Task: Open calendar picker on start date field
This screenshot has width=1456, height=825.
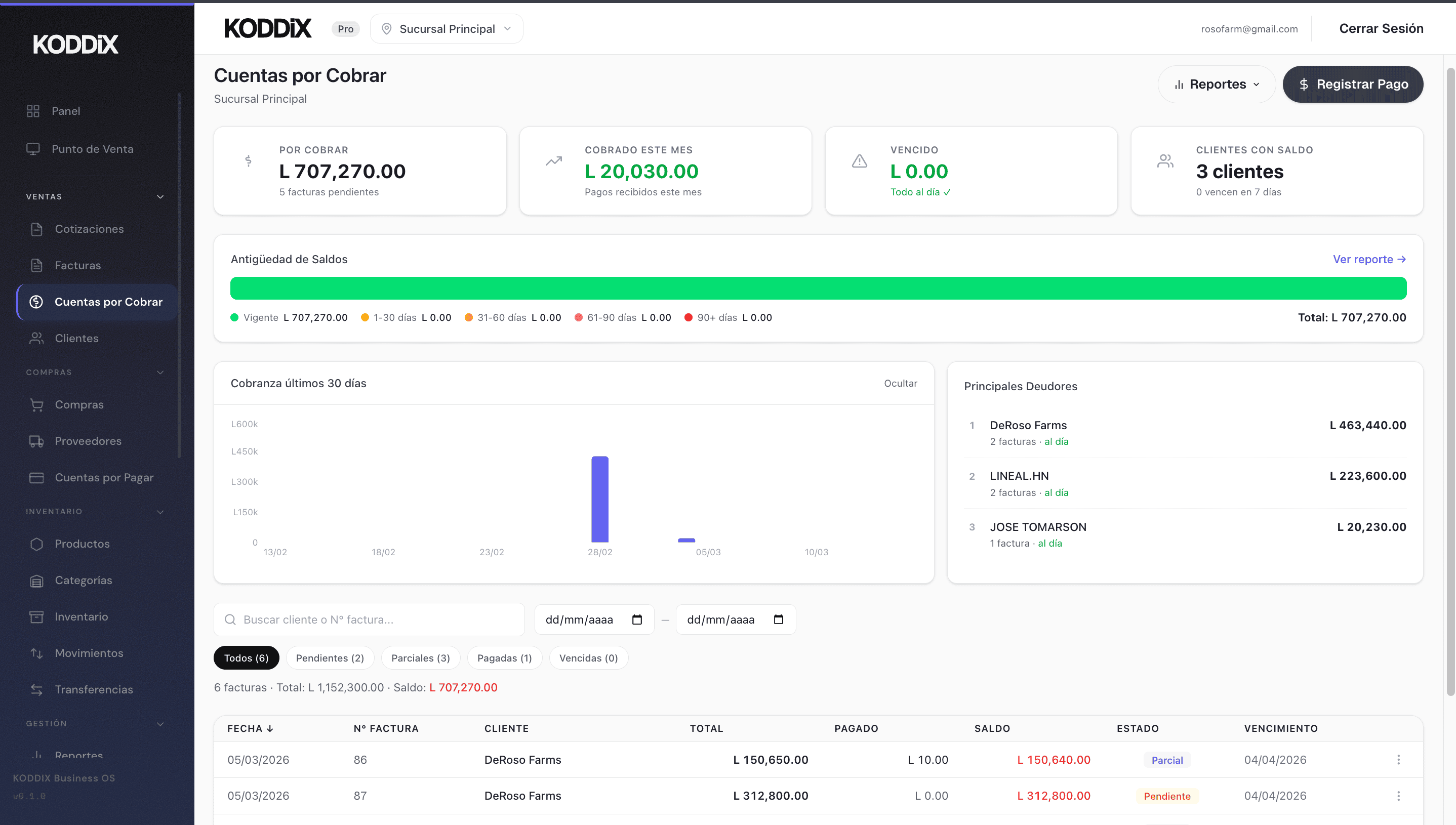Action: [636, 620]
